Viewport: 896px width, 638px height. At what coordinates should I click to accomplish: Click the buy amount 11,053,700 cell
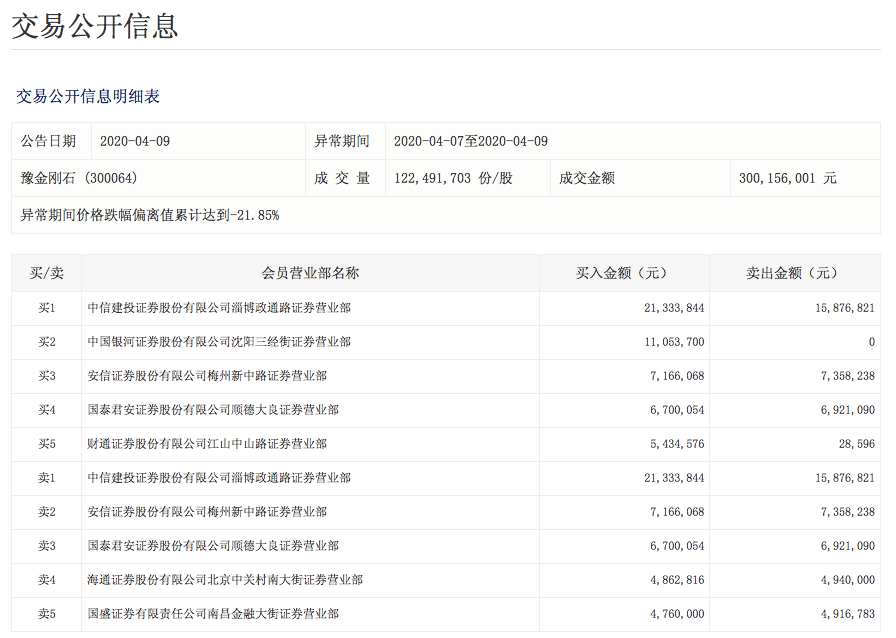667,342
